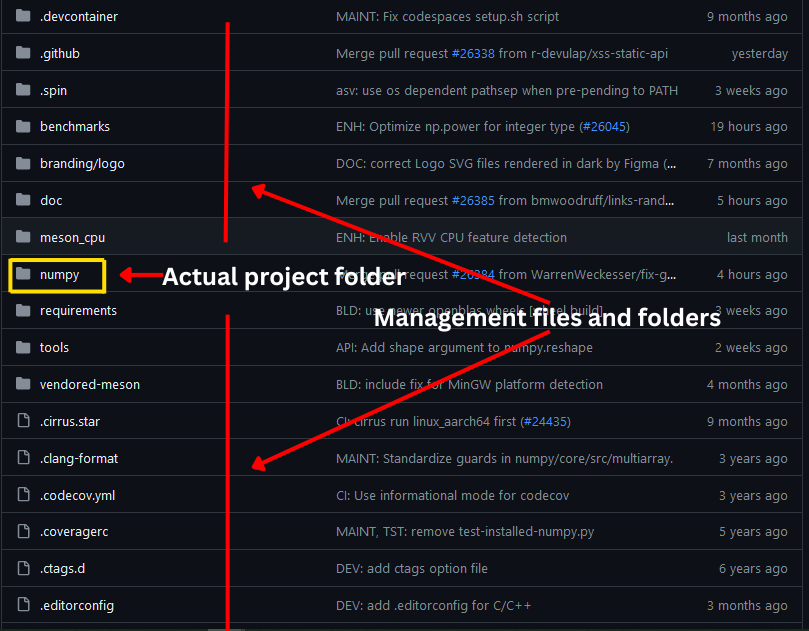The image size is (809, 631).
Task: Open commit 'DOC: correct Logo SVG files' message
Action: point(506,164)
